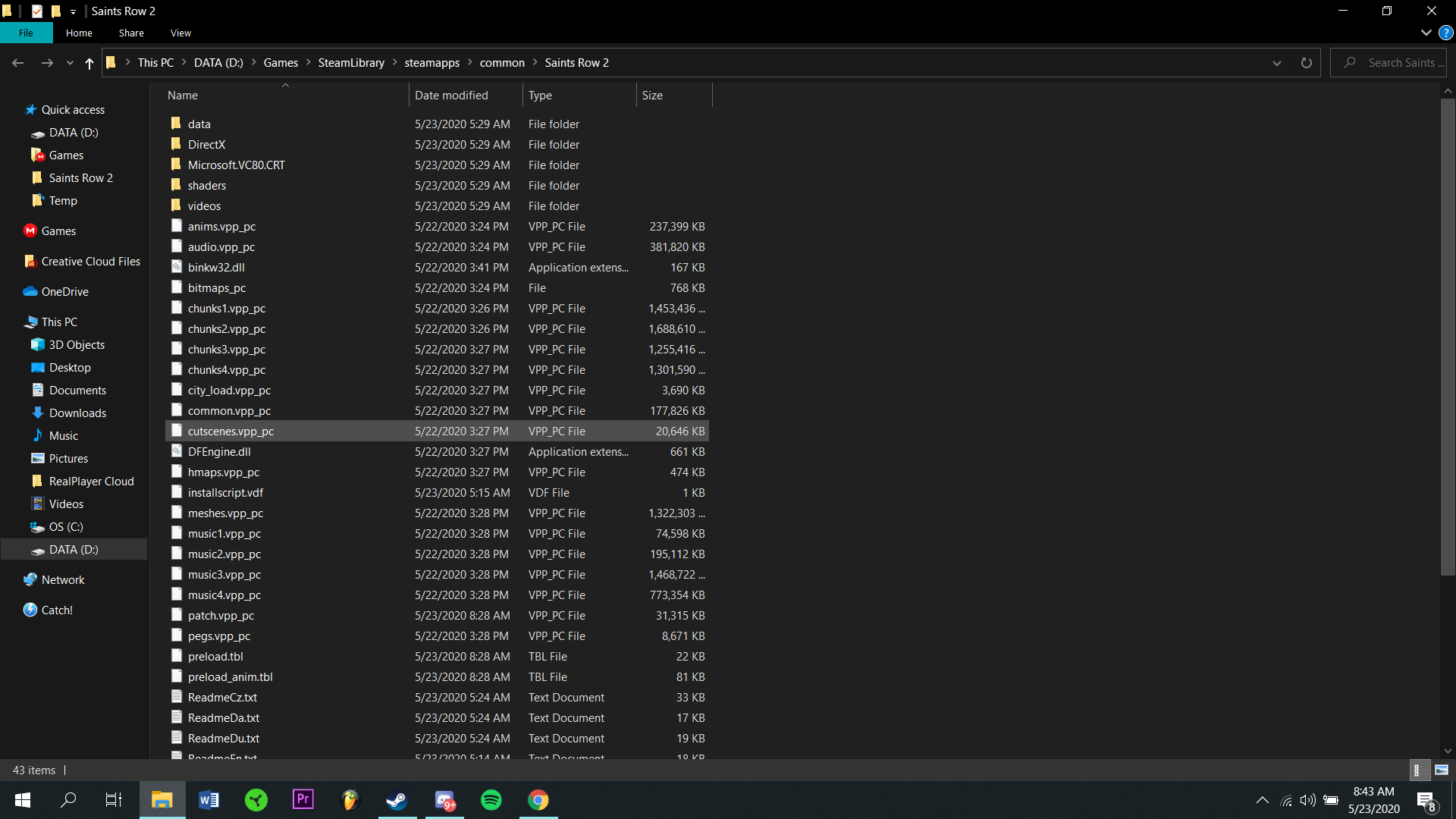Open recent locations dropdown arrow

tap(70, 63)
